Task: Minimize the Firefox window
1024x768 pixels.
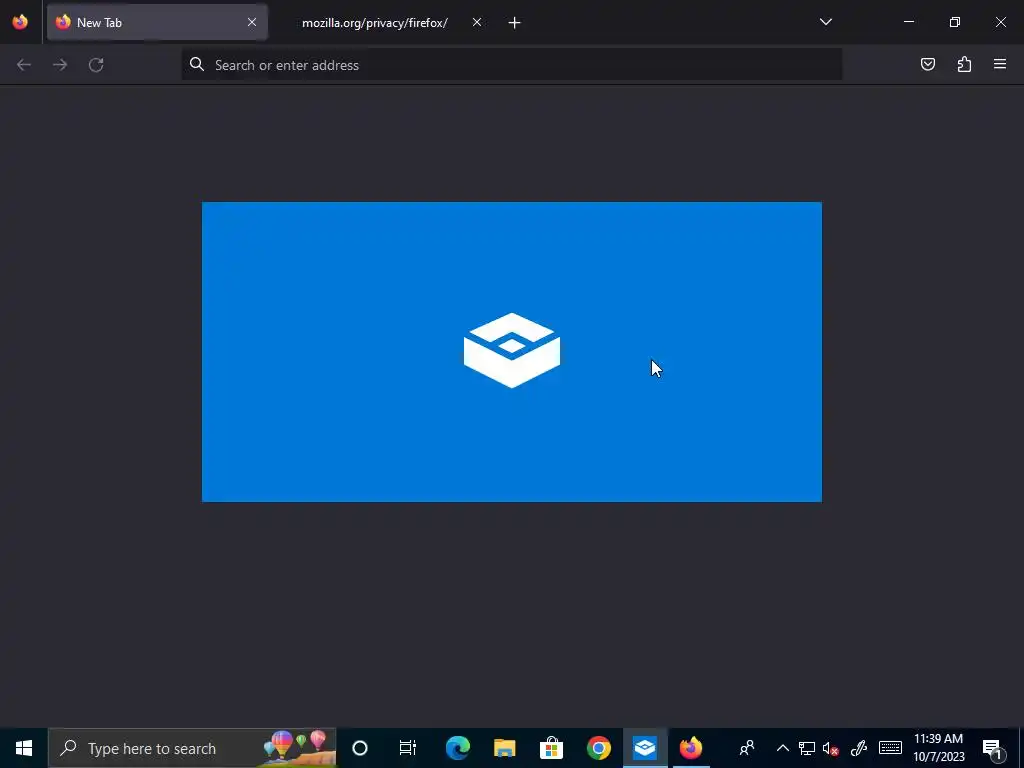Action: coord(908,22)
